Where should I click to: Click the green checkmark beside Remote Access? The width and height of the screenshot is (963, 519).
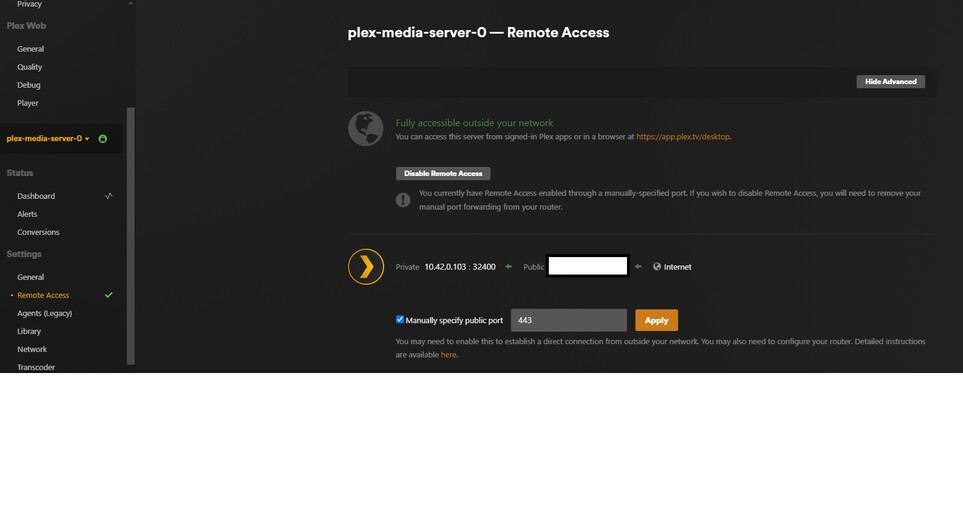(x=109, y=295)
